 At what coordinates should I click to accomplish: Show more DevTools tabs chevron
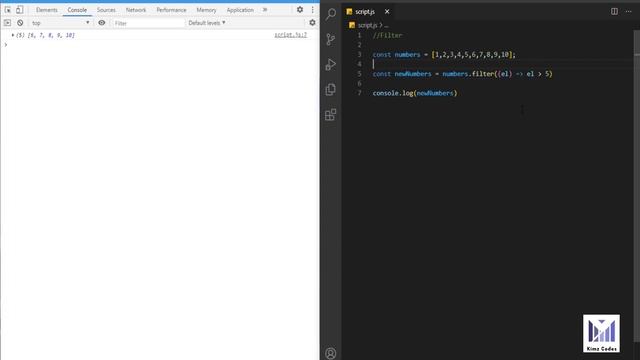click(x=265, y=10)
